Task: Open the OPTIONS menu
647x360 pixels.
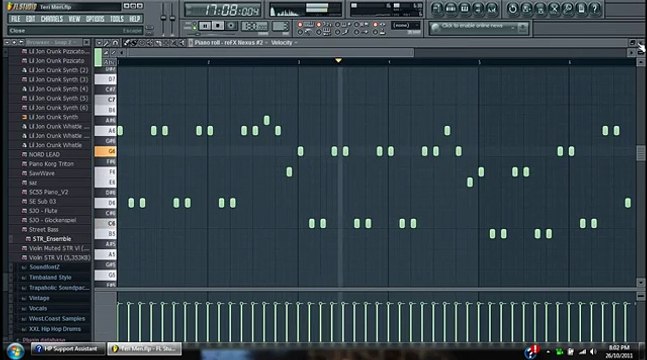Action: pos(95,19)
